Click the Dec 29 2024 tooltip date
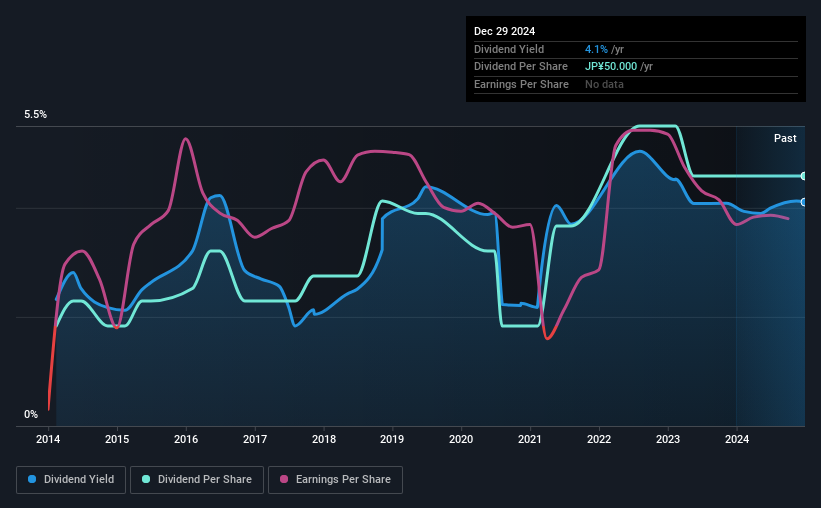This screenshot has width=821, height=508. tap(504, 31)
